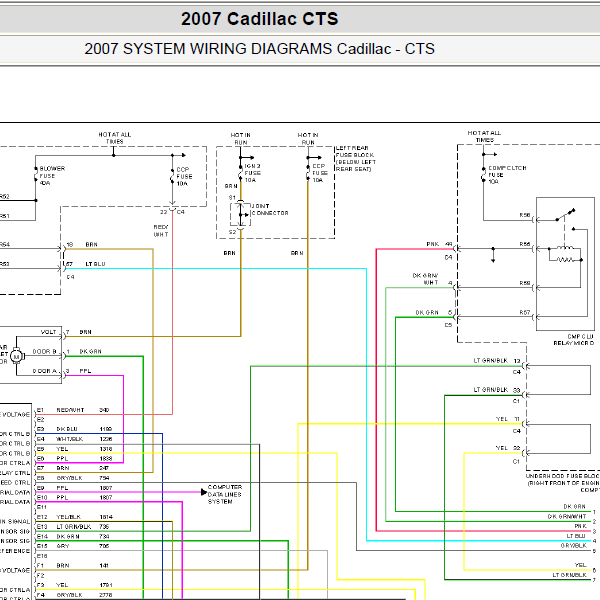Click the JOINT CONNECTOR dashed-box symbol
This screenshot has height=600, width=600.
240,215
